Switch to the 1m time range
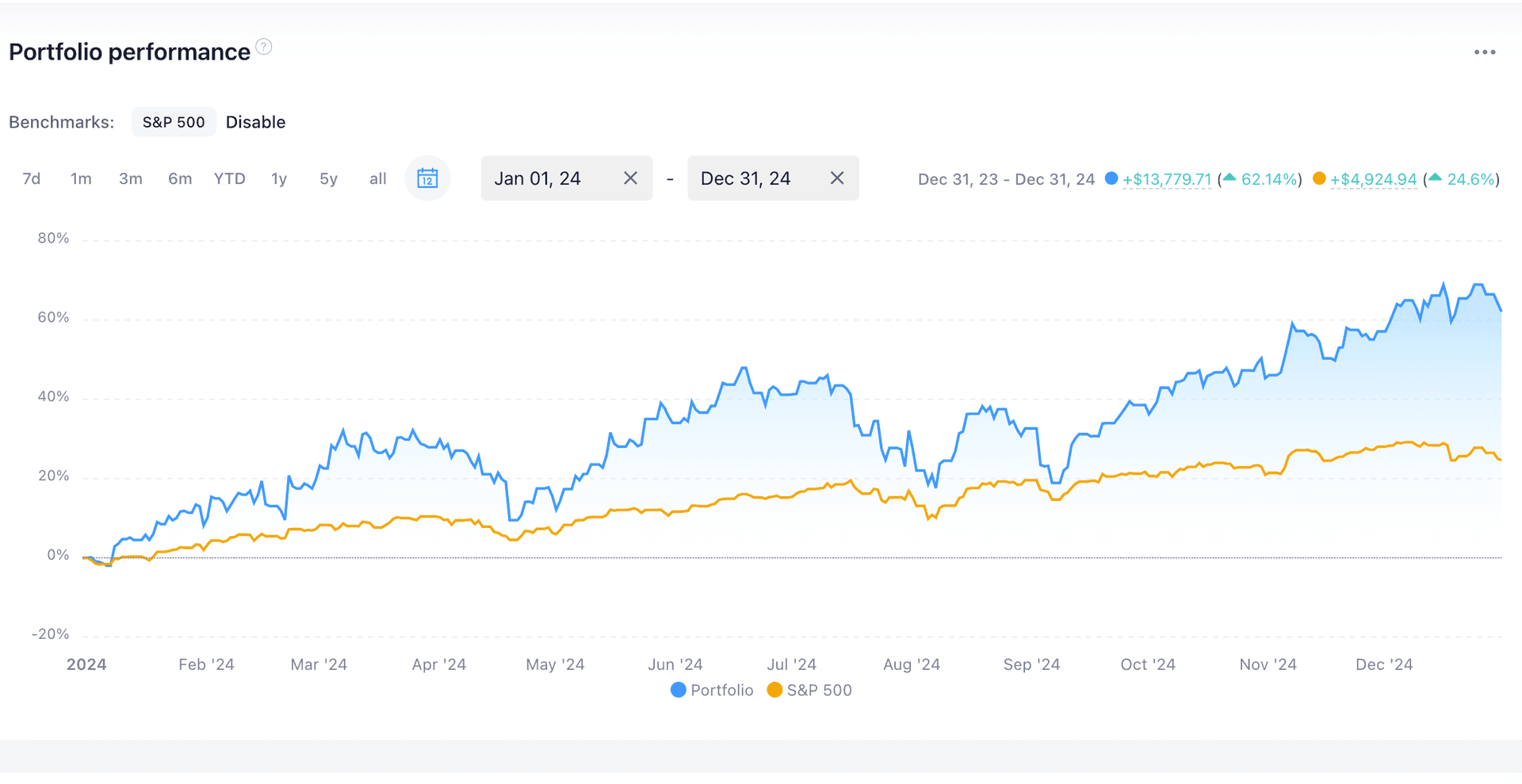 coord(81,179)
